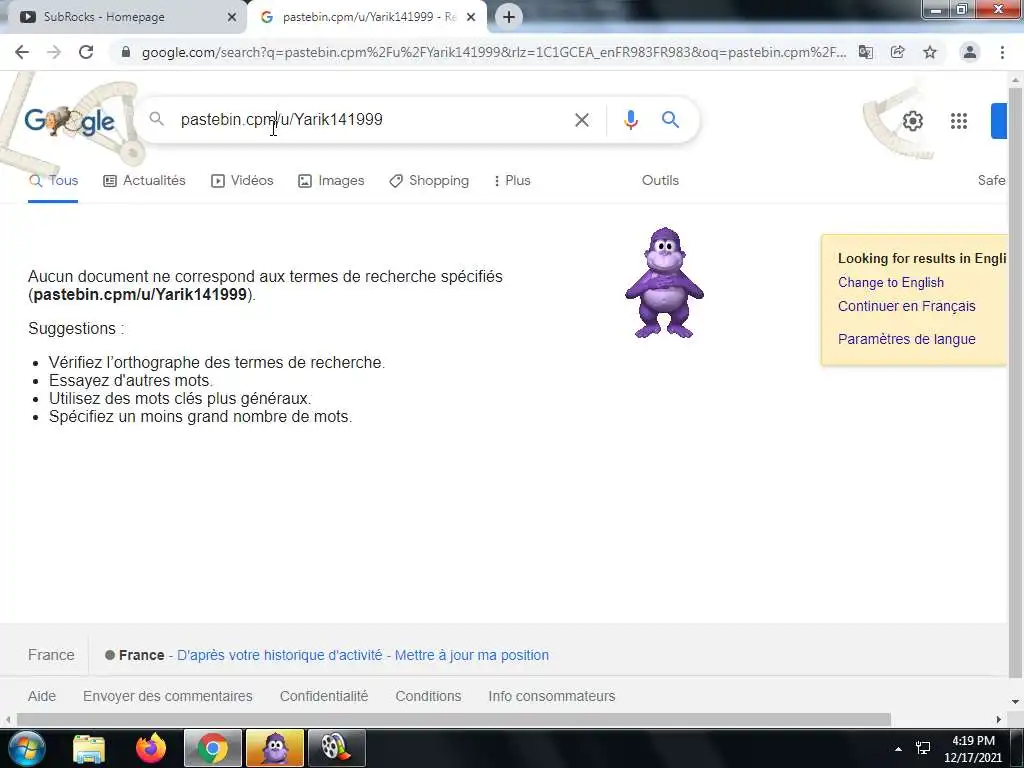Share this page icon
This screenshot has width=1024, height=768.
(x=898, y=52)
